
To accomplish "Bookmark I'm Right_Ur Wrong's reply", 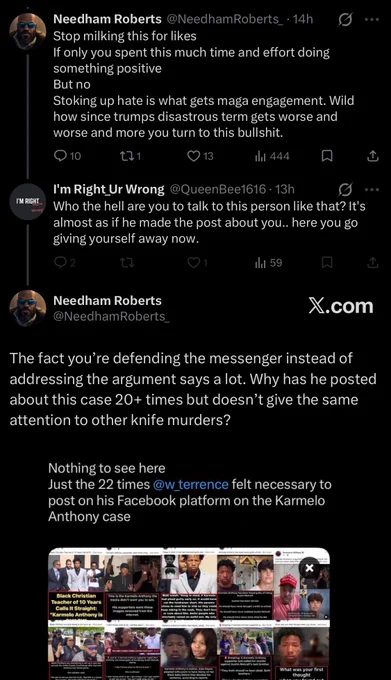I will pos(327,262).
